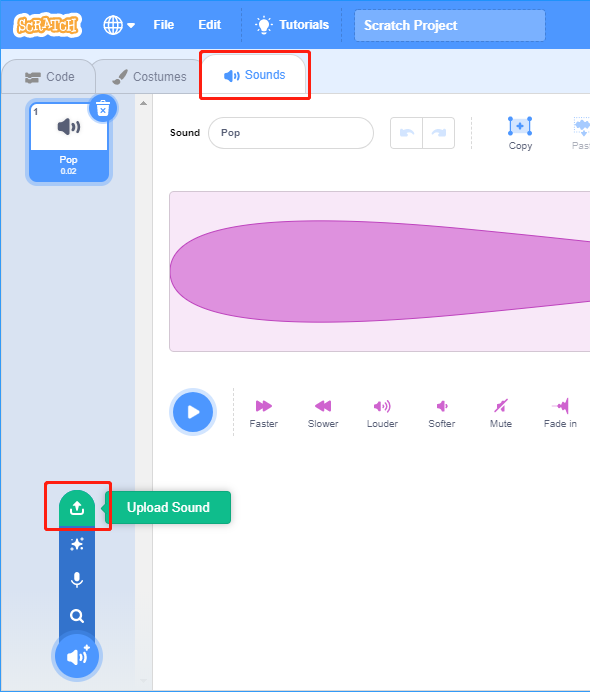Switch to the Costumes tab
590x692 pixels.
coord(149,77)
